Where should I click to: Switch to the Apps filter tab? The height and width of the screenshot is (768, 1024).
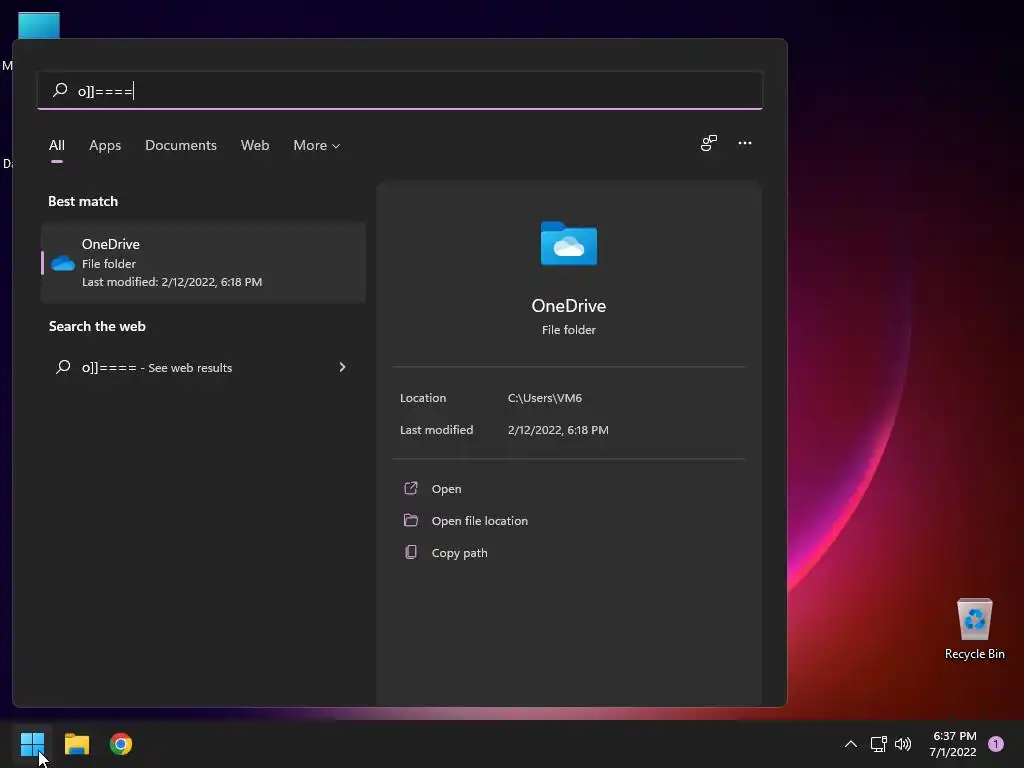[x=105, y=145]
